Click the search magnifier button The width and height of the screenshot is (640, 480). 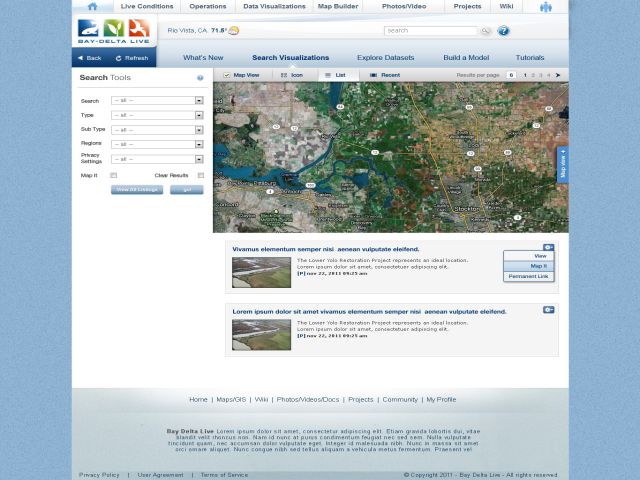pos(485,31)
